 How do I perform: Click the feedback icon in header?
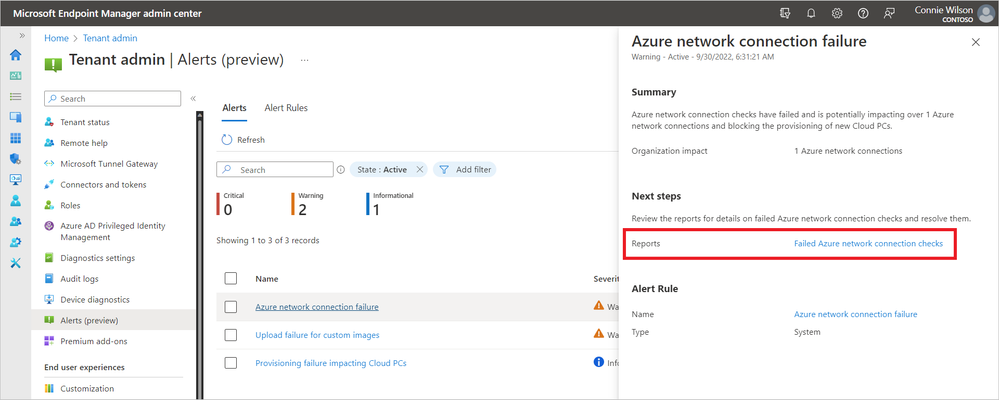pos(888,13)
